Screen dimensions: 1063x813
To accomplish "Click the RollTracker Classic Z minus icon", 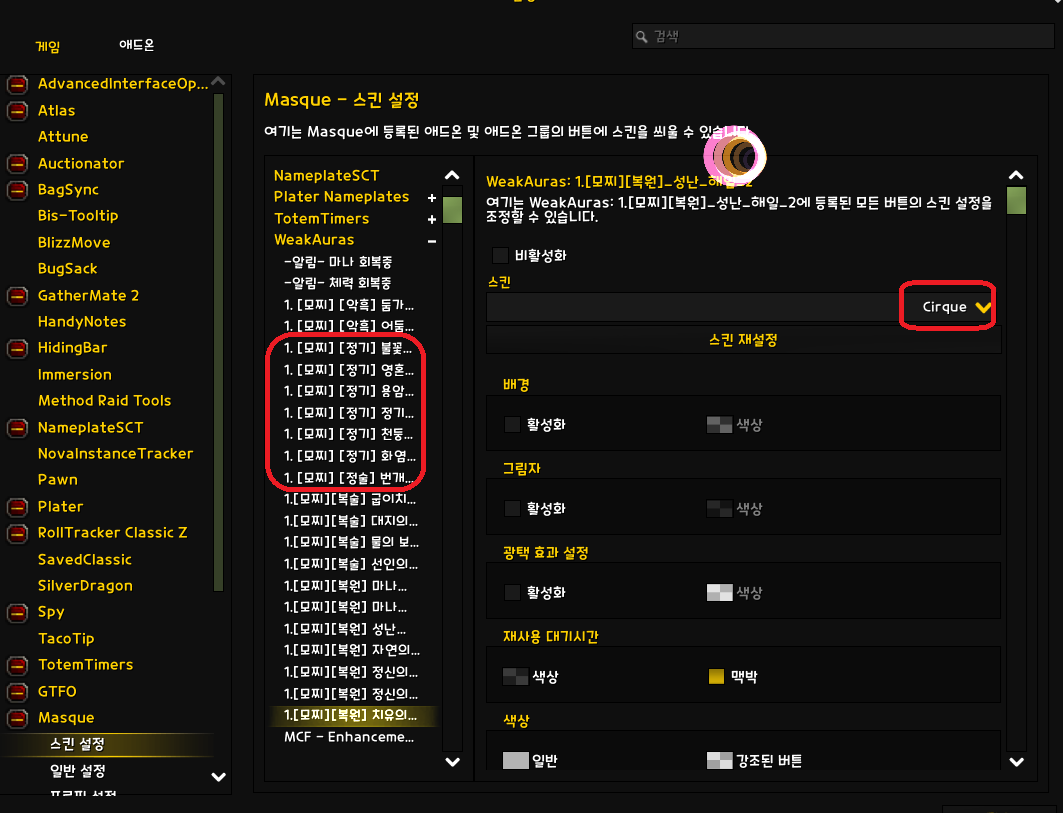I will click(17, 533).
